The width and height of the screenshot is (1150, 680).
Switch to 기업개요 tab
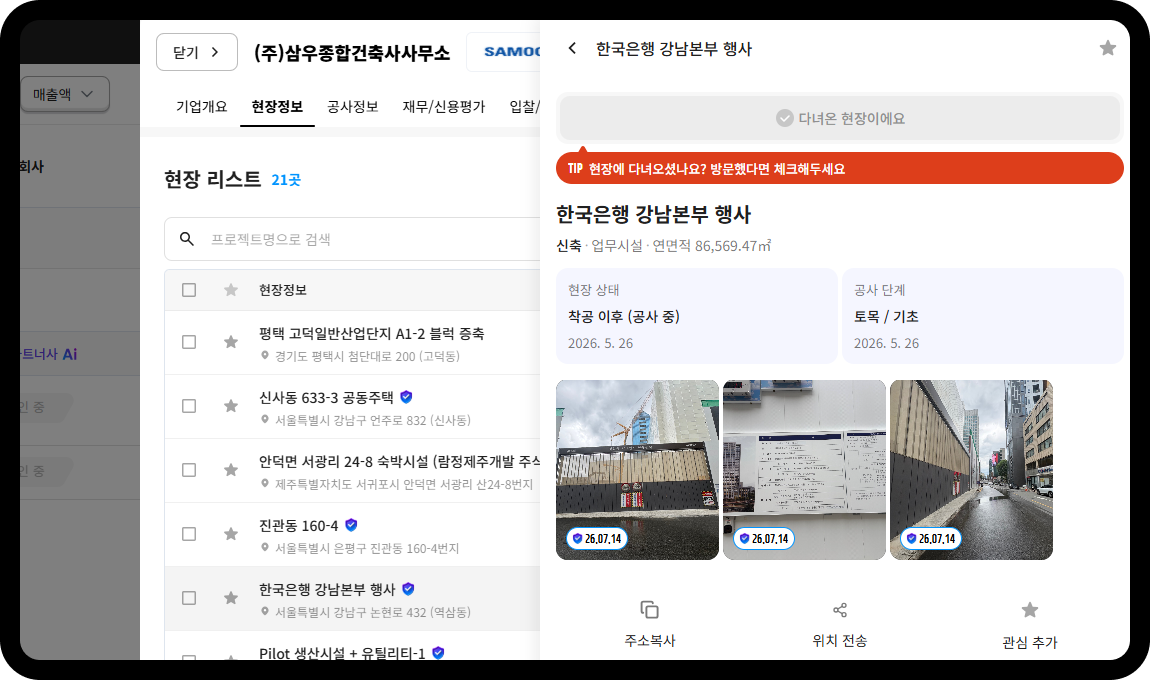[x=202, y=107]
